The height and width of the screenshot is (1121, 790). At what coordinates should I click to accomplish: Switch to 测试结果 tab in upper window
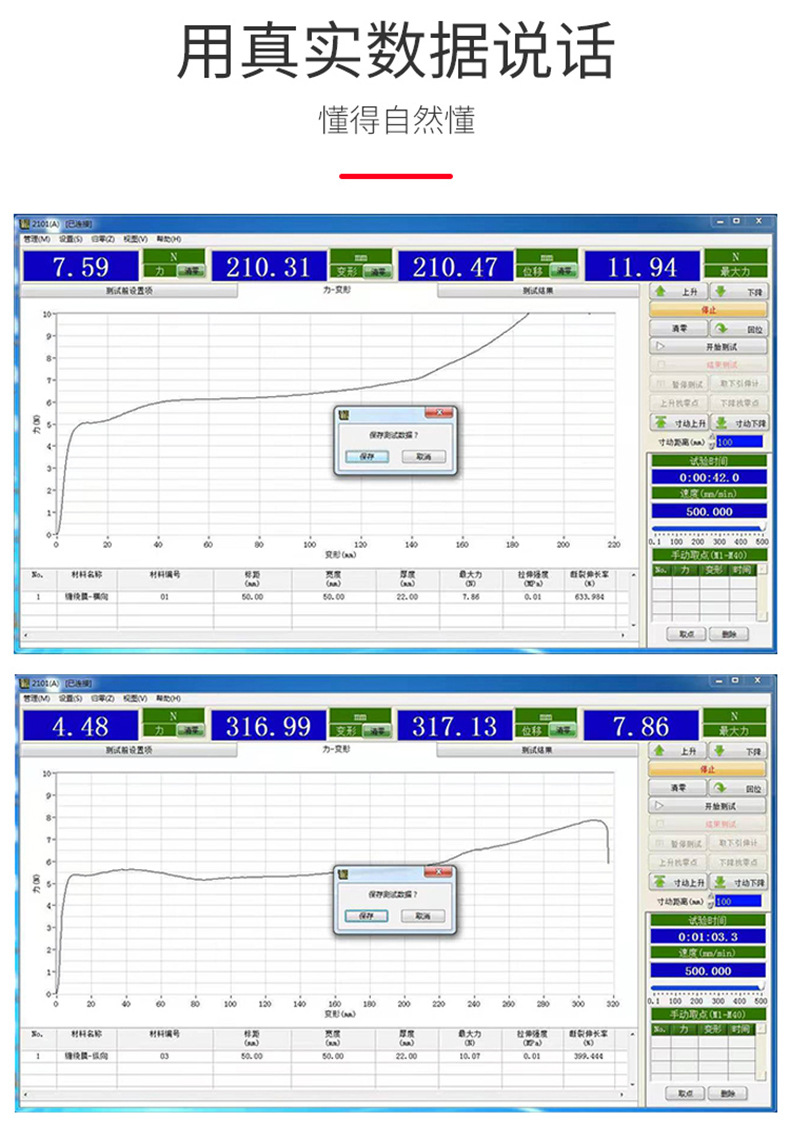coord(537,290)
